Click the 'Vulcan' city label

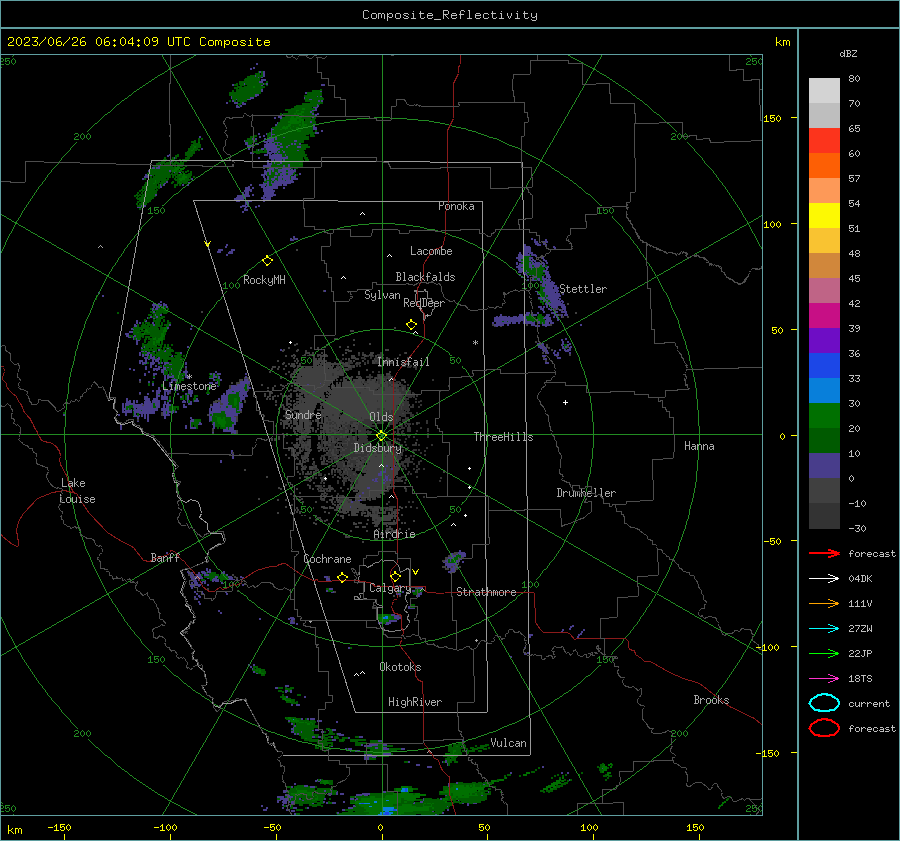(508, 743)
